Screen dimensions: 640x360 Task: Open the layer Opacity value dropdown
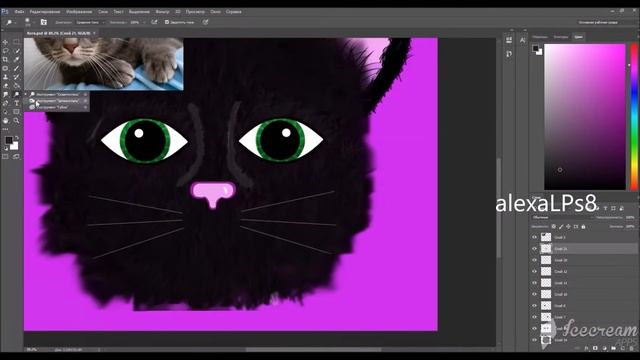pyautogui.click(x=630, y=218)
